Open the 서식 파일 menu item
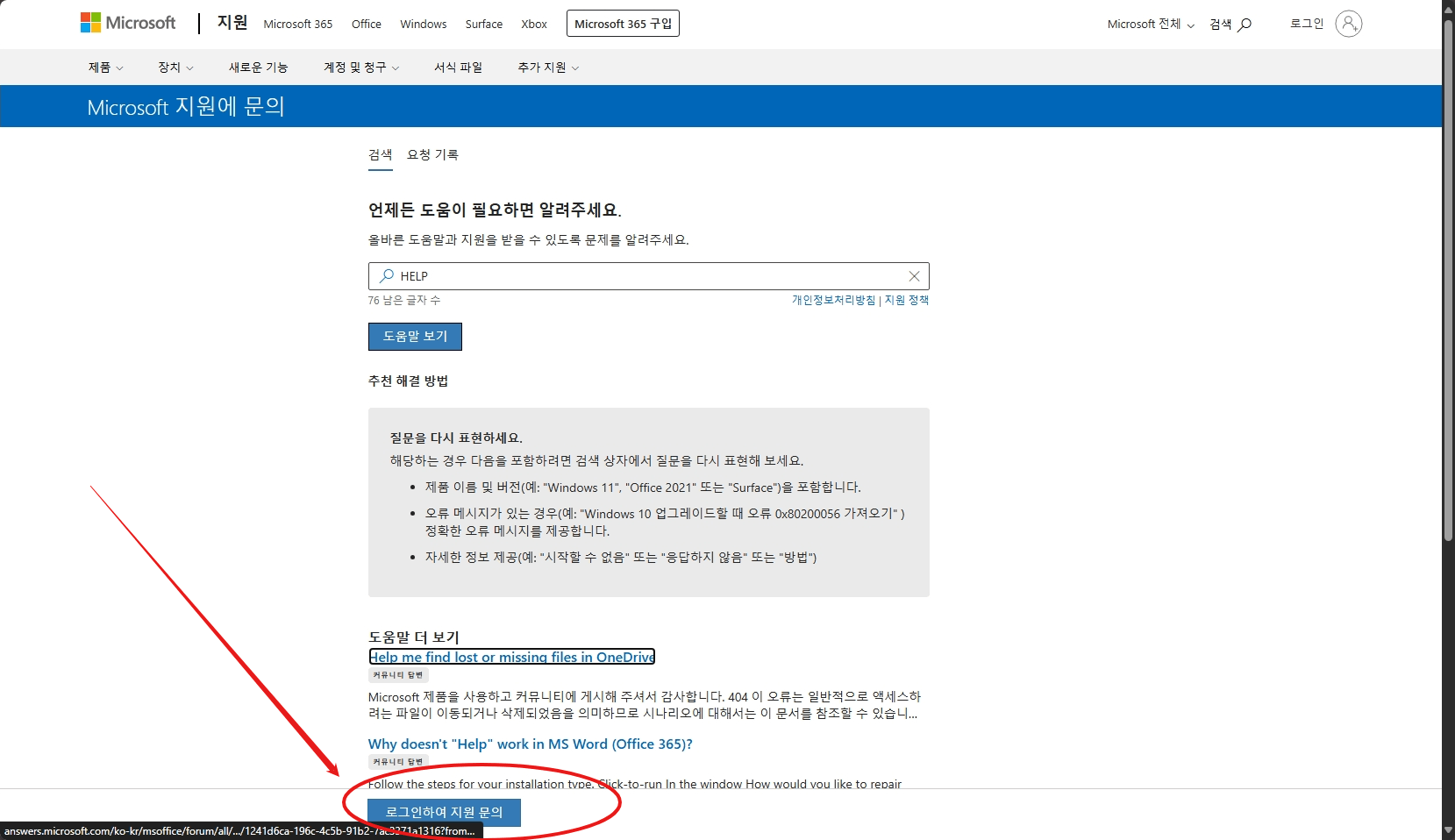 [x=458, y=68]
